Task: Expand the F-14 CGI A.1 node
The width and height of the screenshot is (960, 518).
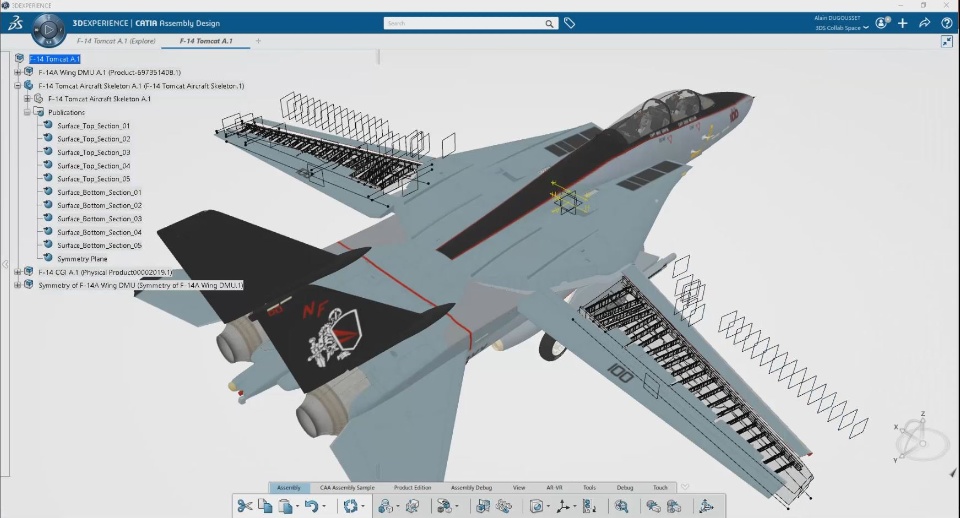Action: click(x=18, y=272)
